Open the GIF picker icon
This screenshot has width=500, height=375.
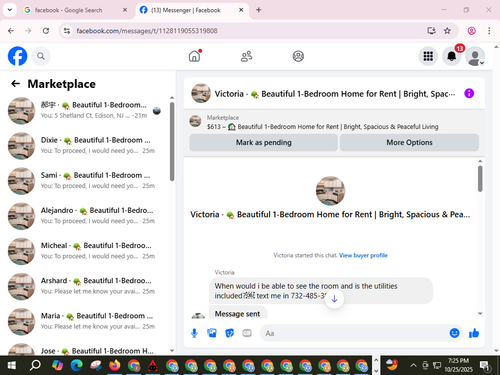tap(247, 333)
